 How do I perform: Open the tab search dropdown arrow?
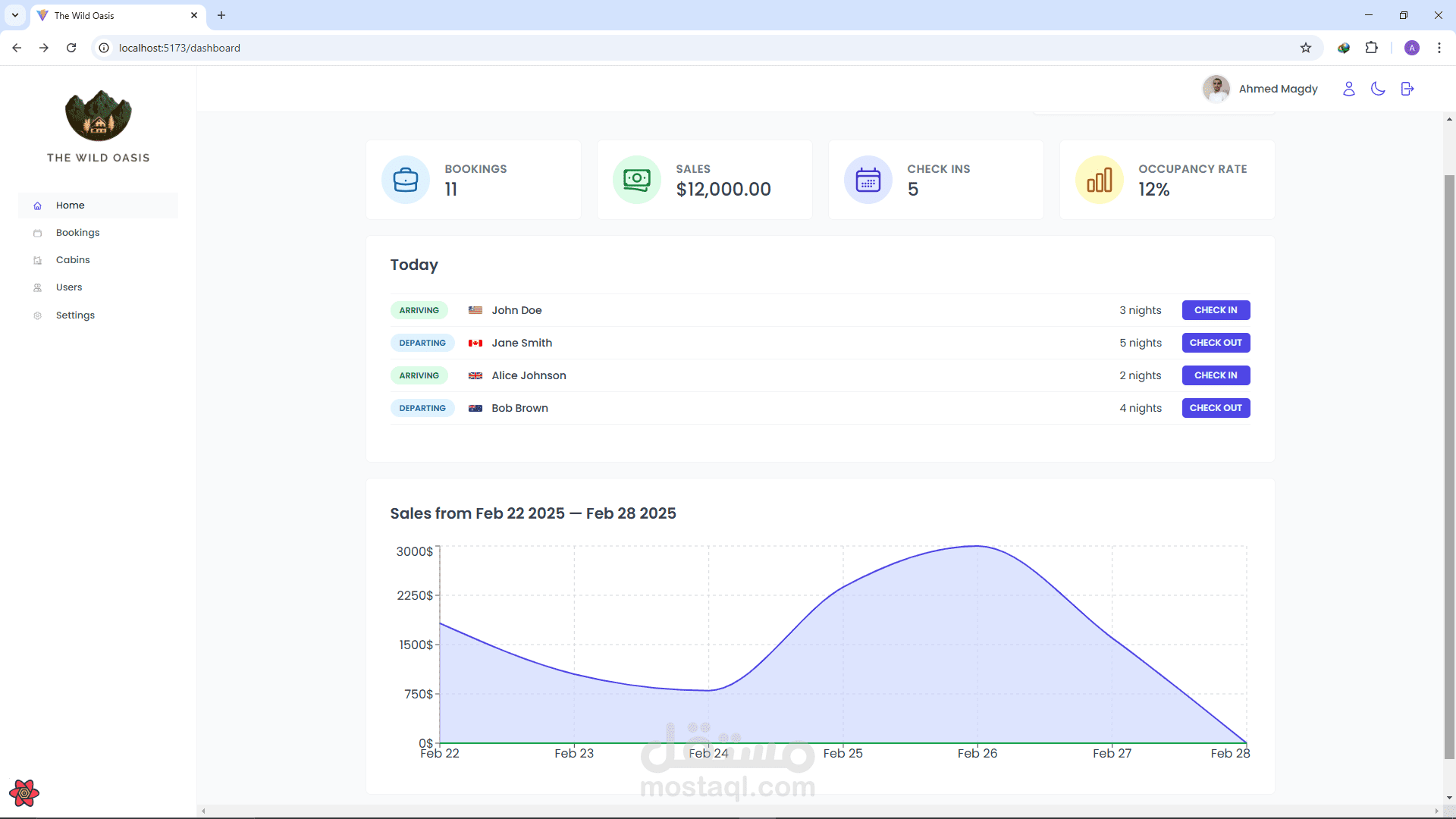(x=15, y=15)
